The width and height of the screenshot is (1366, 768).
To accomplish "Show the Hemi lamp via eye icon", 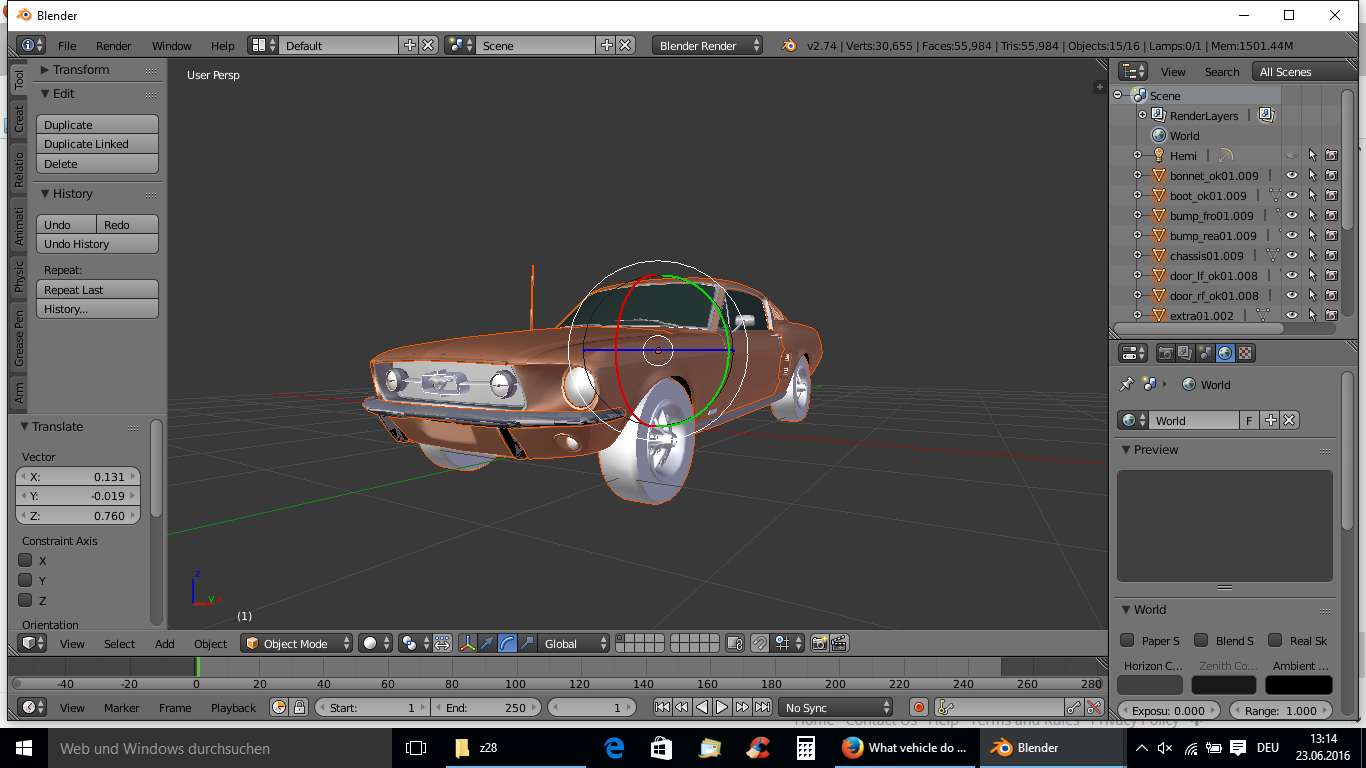I will pos(1292,155).
